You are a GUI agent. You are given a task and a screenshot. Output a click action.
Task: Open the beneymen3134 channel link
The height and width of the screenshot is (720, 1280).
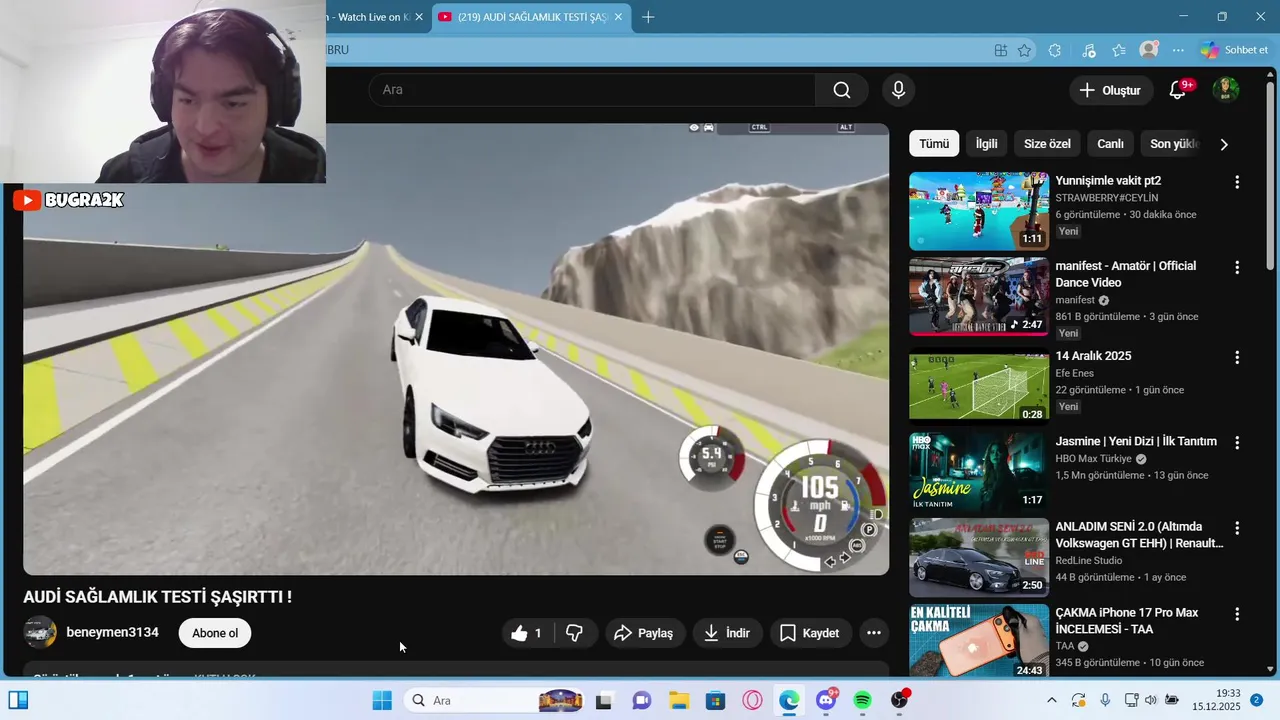coord(112,632)
